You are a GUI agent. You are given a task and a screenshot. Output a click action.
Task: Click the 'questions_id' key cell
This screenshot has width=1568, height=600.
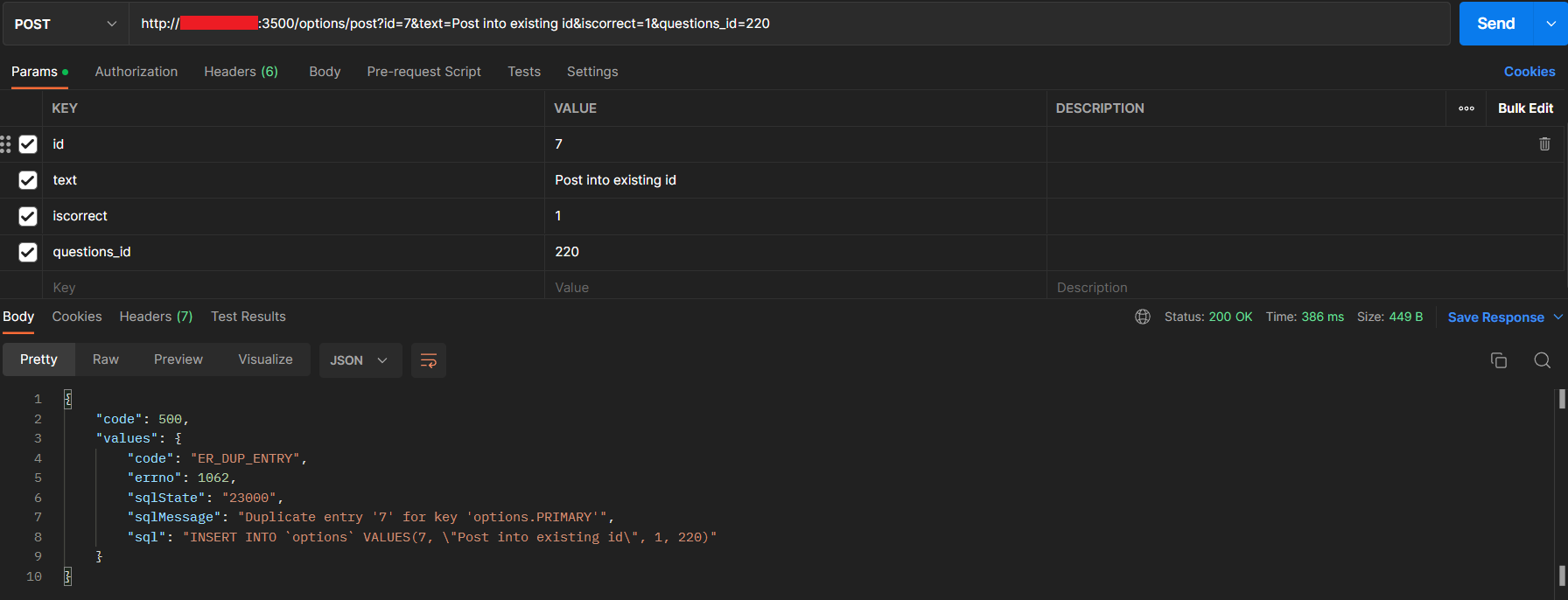coord(293,252)
